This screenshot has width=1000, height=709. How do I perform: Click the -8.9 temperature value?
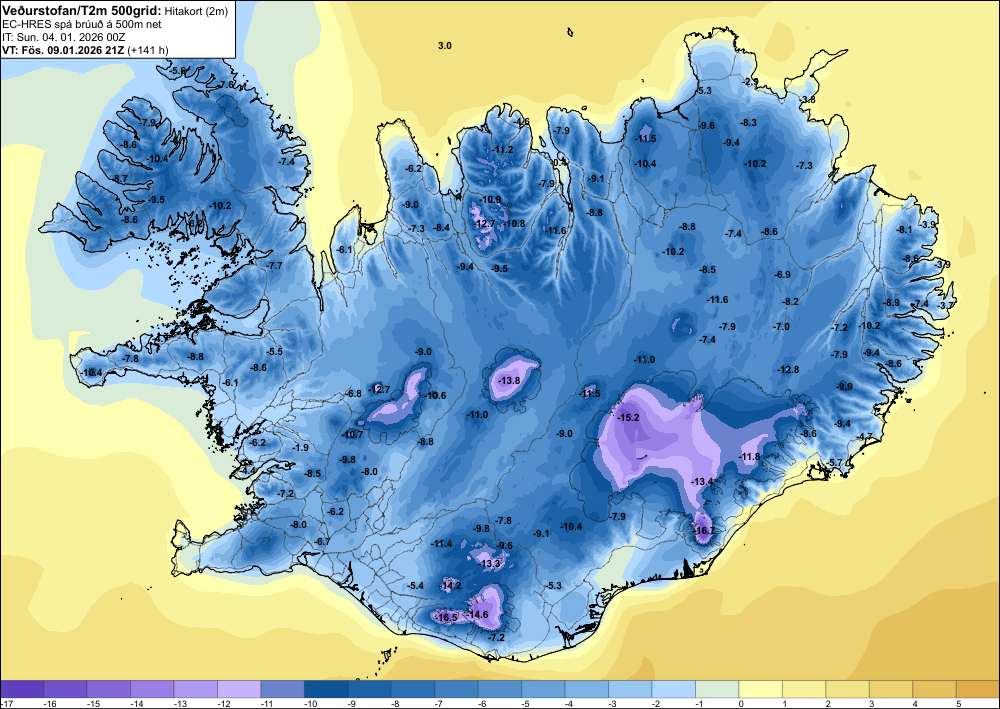(x=892, y=302)
